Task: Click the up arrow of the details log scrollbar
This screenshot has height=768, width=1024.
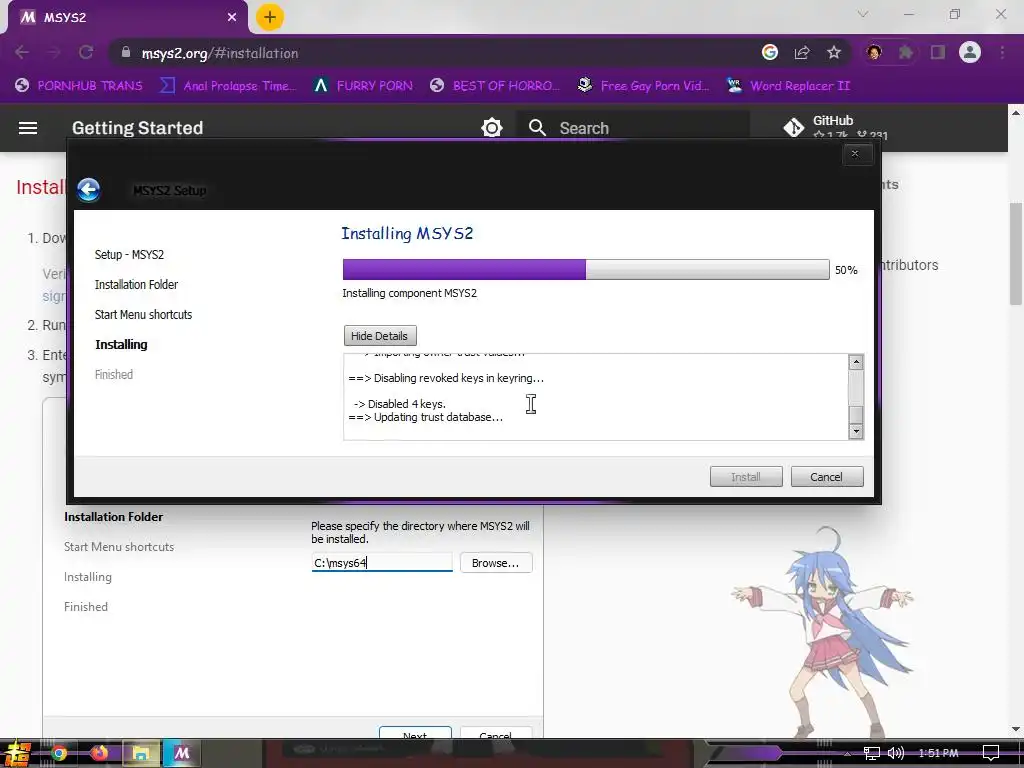Action: coord(856,362)
